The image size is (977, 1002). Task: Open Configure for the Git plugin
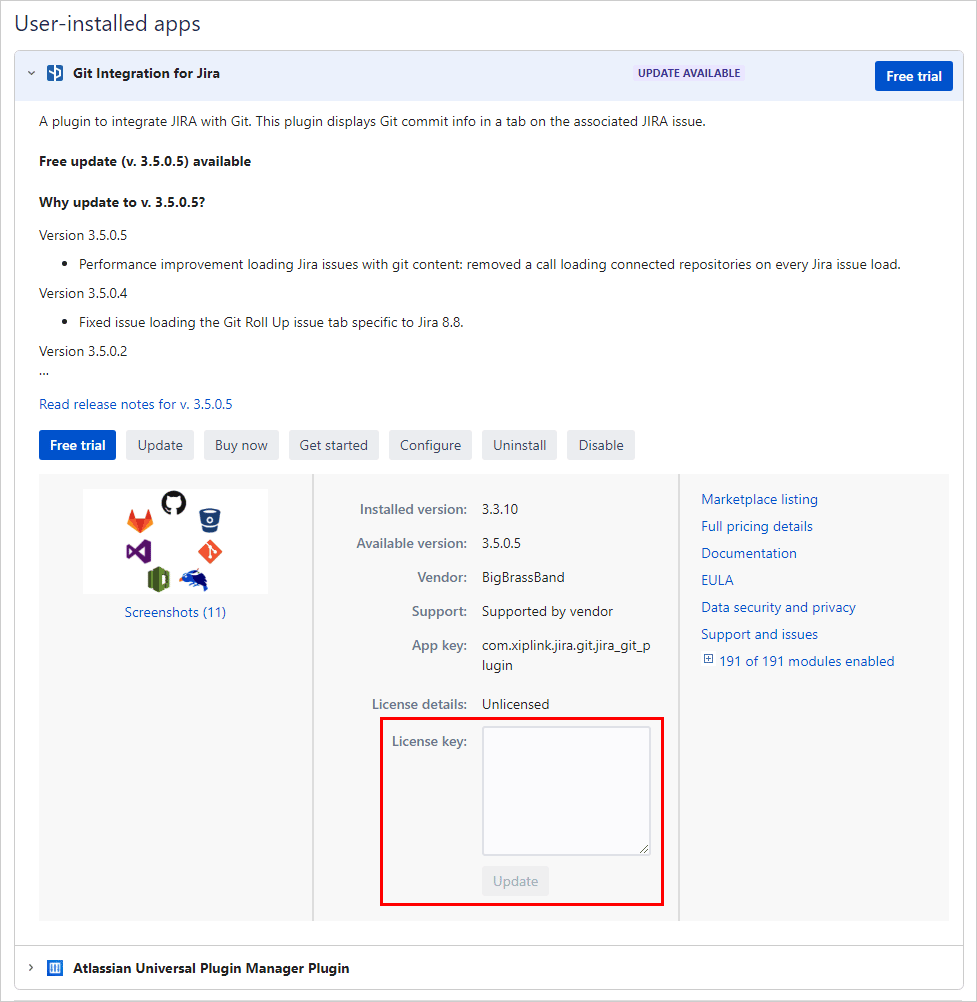pyautogui.click(x=430, y=445)
